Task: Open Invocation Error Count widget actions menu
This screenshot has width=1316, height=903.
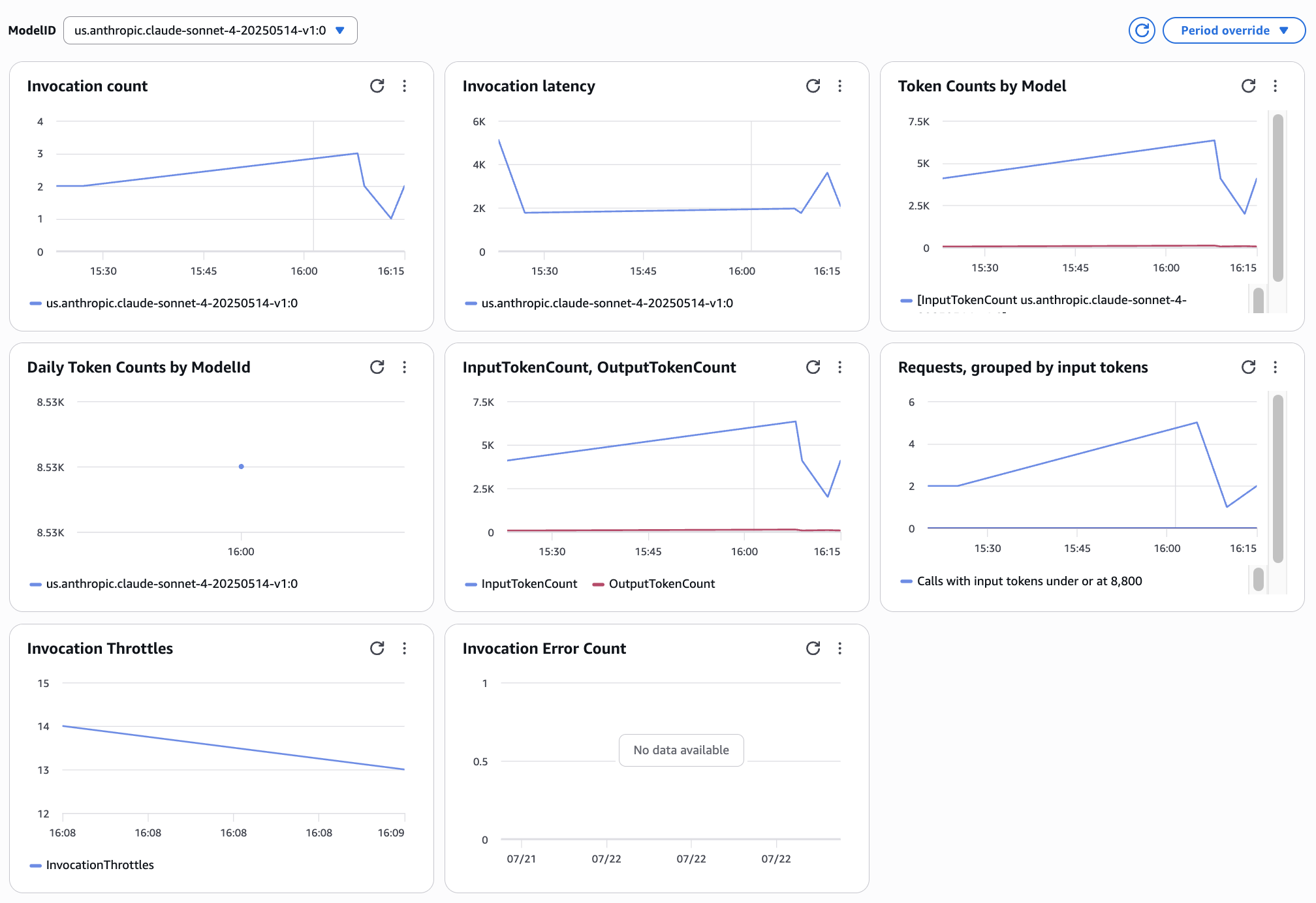Action: (840, 649)
